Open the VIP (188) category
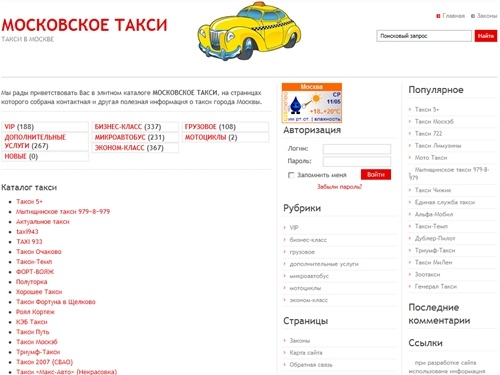Screen dimensions: 500x375 [19, 127]
